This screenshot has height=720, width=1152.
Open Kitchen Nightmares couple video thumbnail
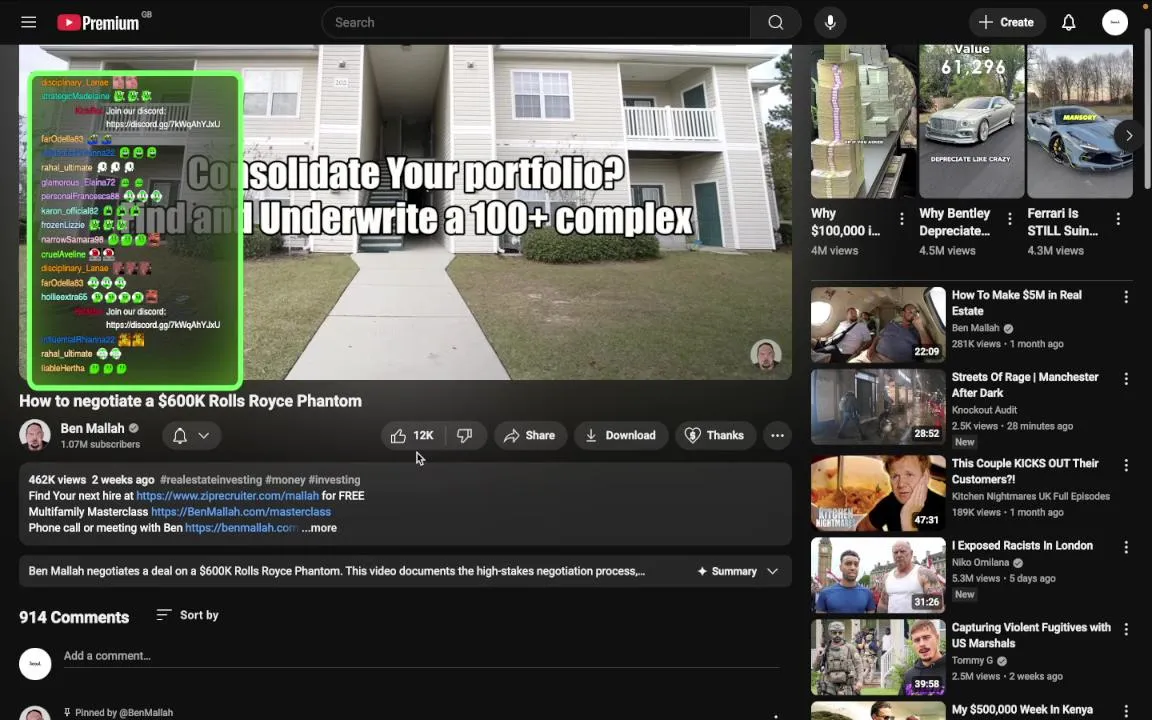tap(878, 494)
